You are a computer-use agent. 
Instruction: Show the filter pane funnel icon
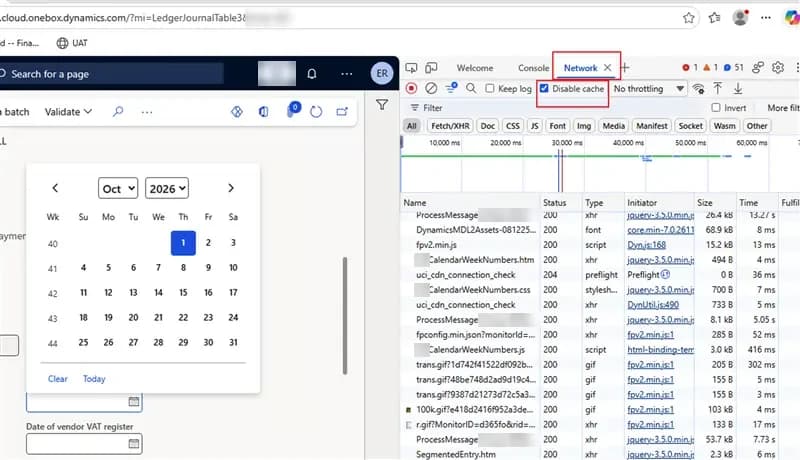click(382, 105)
